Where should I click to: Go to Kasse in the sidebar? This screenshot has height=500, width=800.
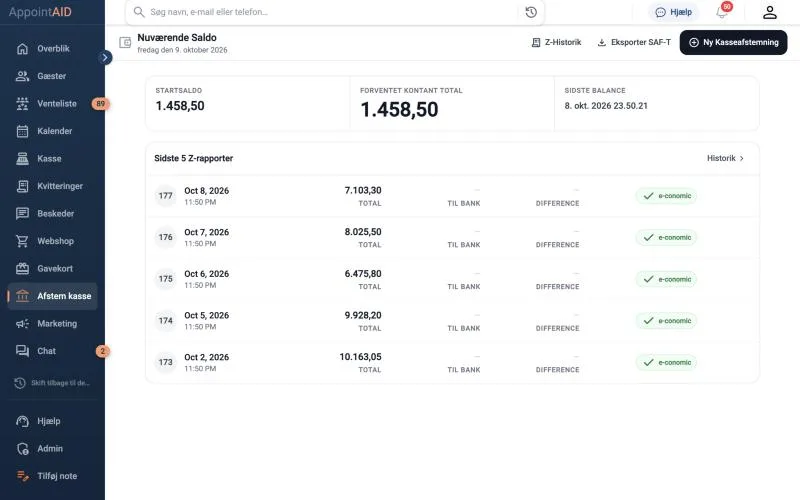click(x=53, y=159)
